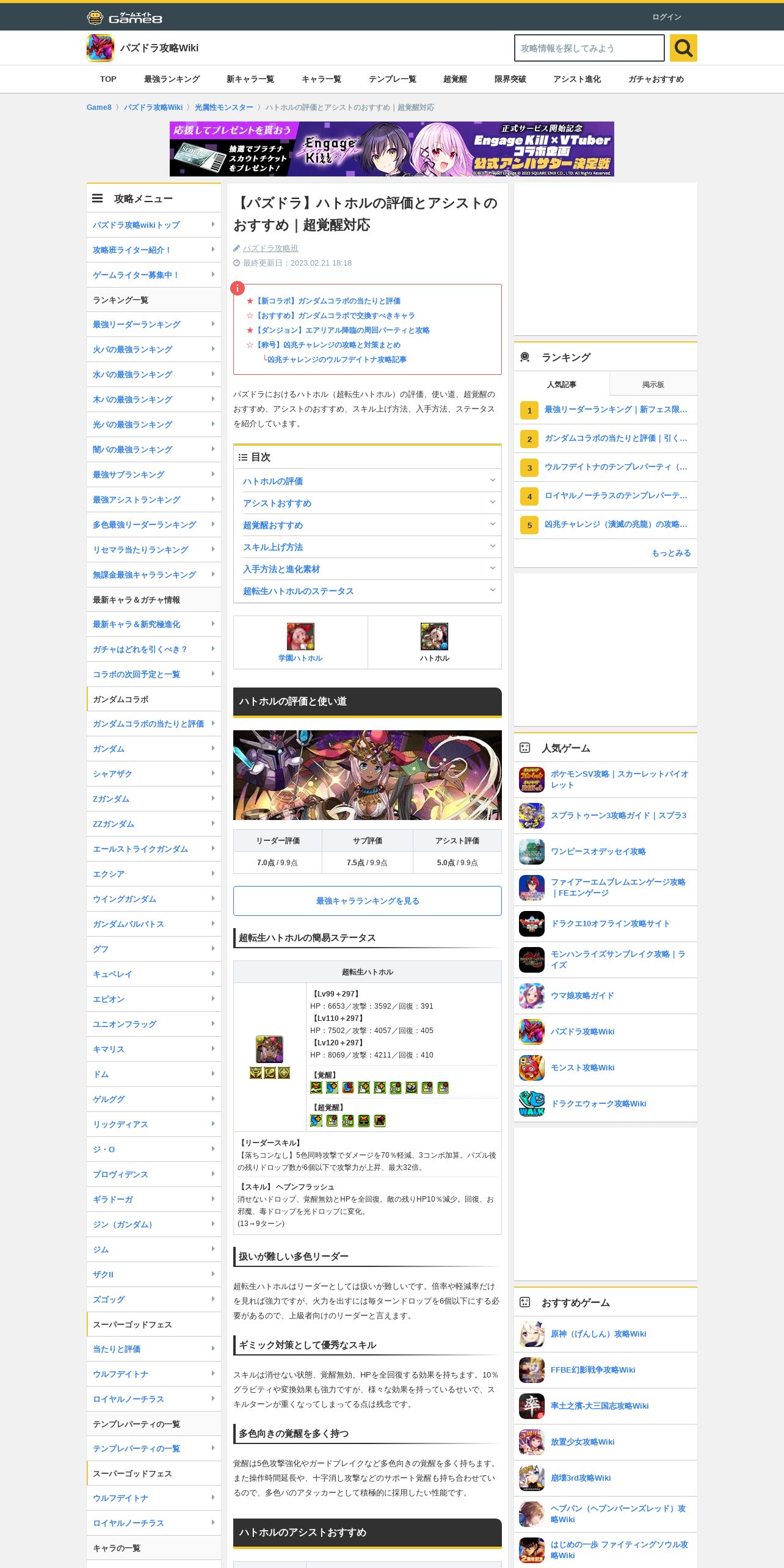The image size is (784, 1568).
Task: Open 最強ランキング in navigation bar
Action: click(172, 79)
